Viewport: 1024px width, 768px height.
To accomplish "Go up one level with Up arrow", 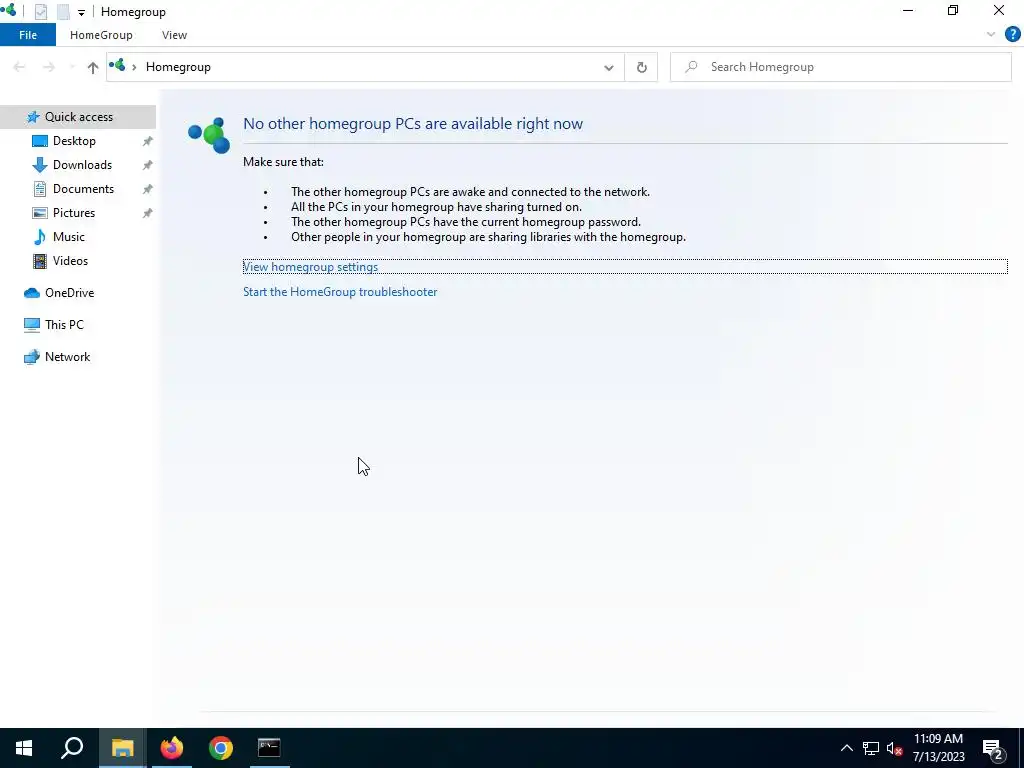I will [x=93, y=67].
